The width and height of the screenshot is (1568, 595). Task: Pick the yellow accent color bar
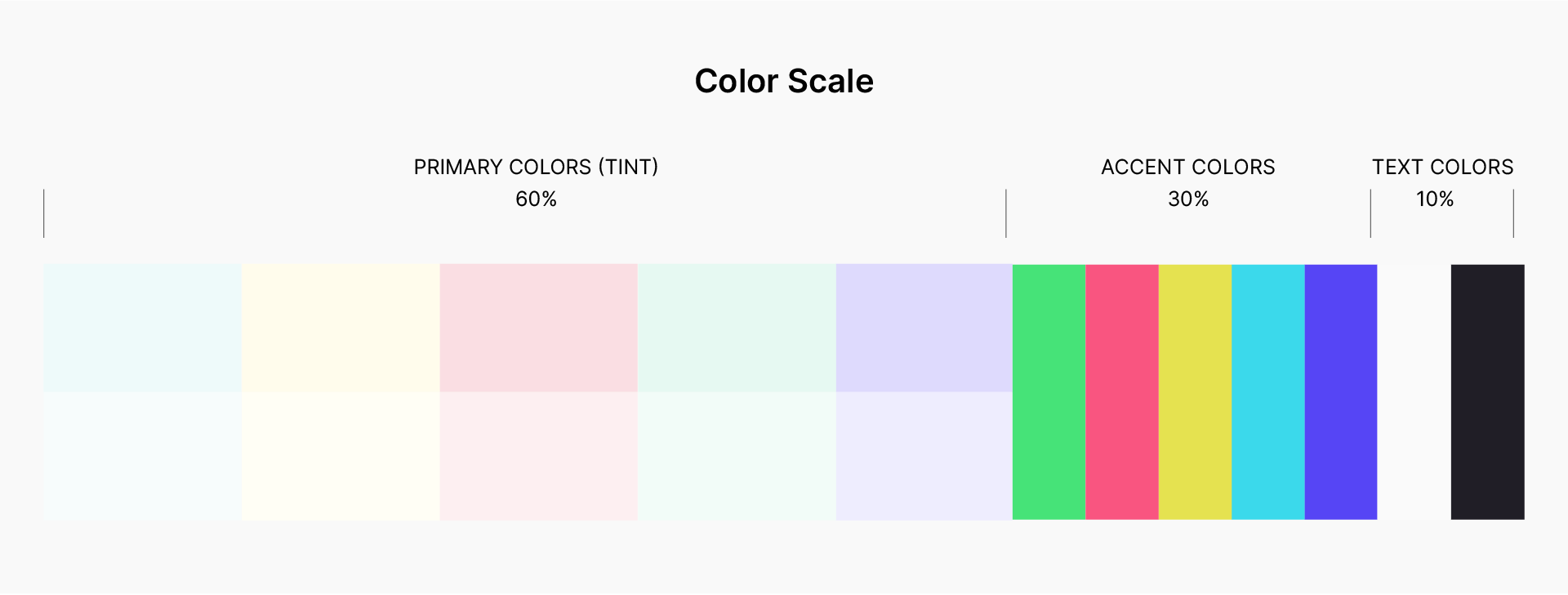(1195, 391)
